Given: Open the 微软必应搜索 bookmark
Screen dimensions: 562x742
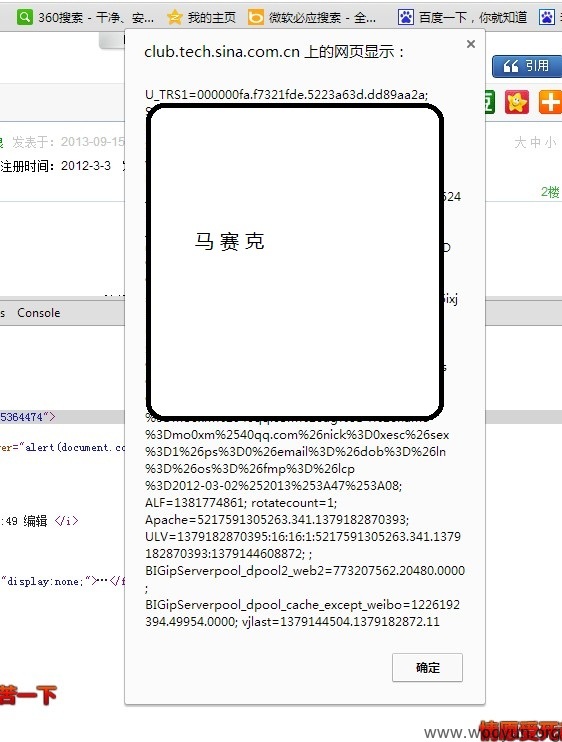Looking at the screenshot, I should 312,18.
